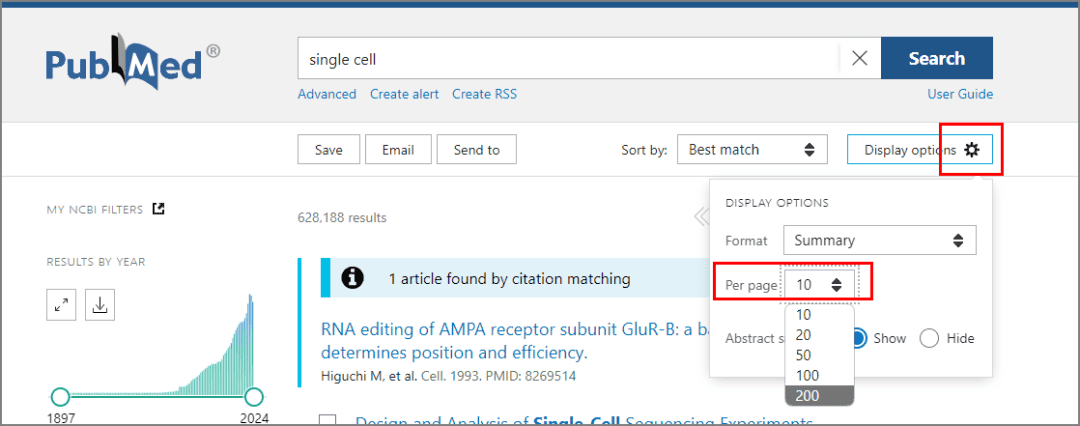
Task: Click the citation matching info icon
Action: pyautogui.click(x=352, y=279)
